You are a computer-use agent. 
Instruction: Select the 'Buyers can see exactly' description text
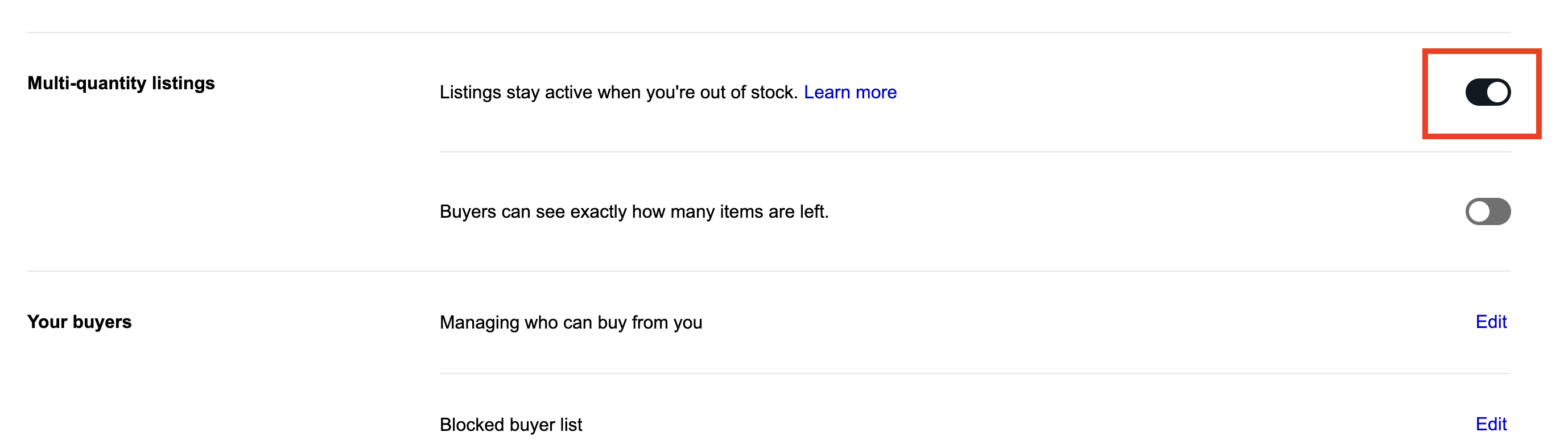[x=633, y=211]
